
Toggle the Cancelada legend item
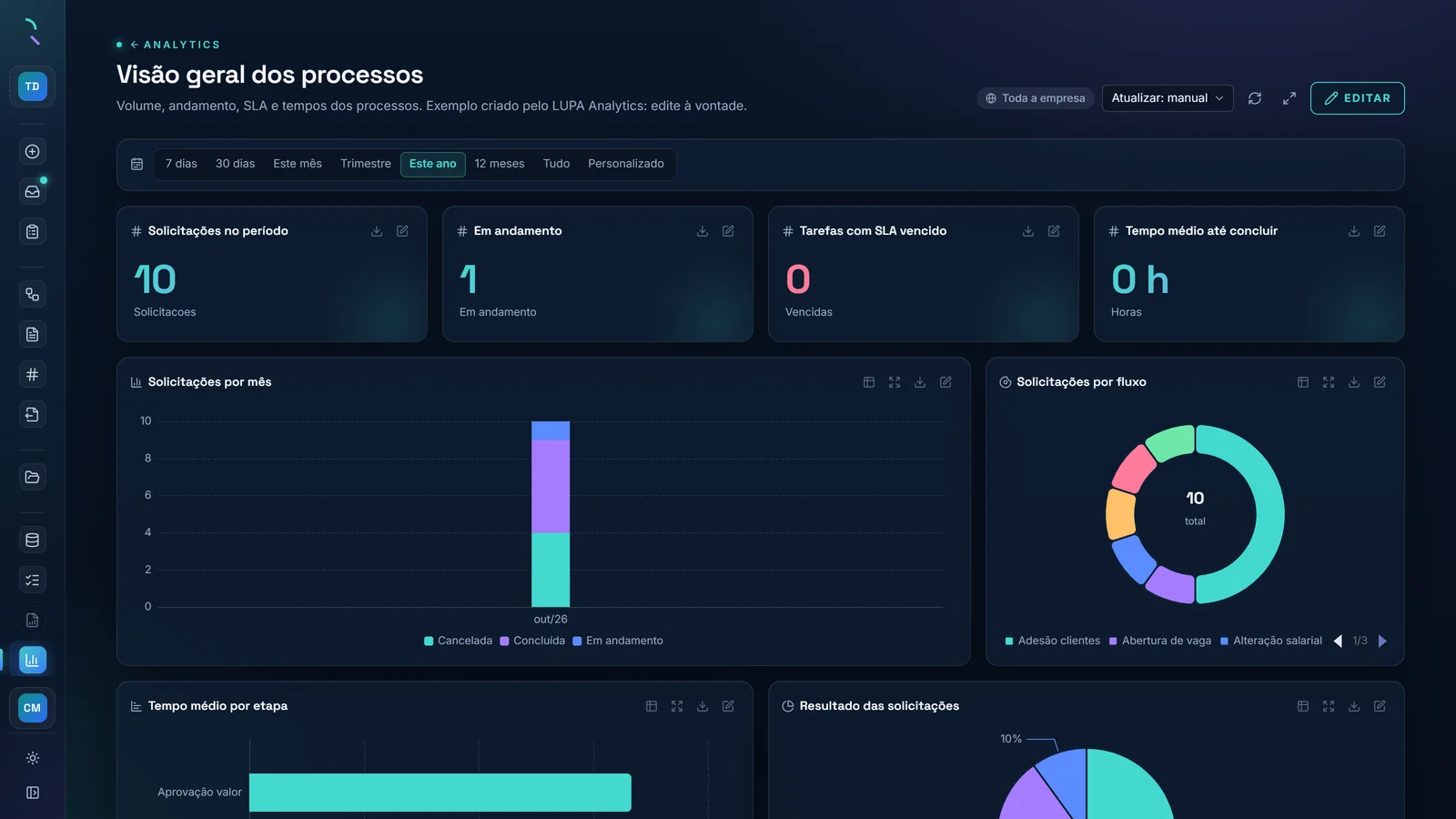[x=458, y=641]
